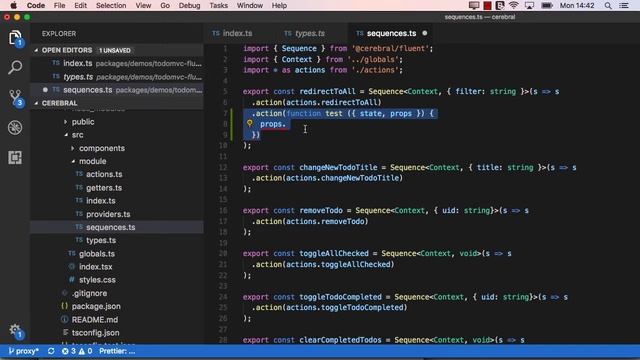Open the Tasks menu
Screen dimensions: 640x360
click(x=219, y=6)
